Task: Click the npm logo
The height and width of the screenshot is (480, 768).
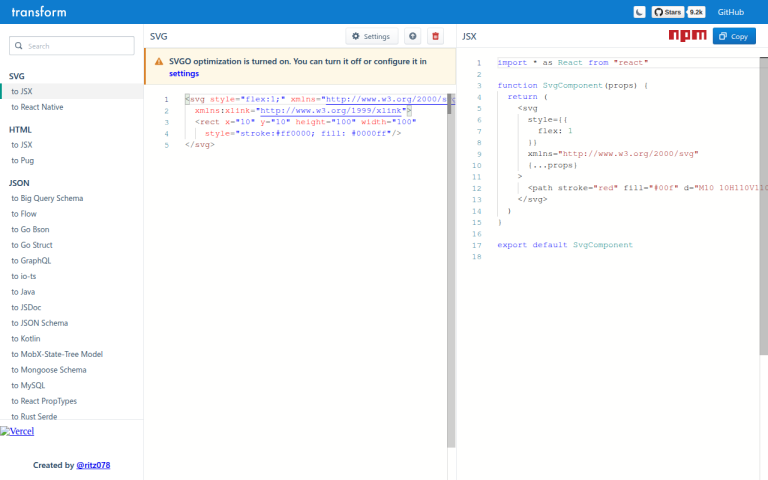Action: pyautogui.click(x=688, y=35)
